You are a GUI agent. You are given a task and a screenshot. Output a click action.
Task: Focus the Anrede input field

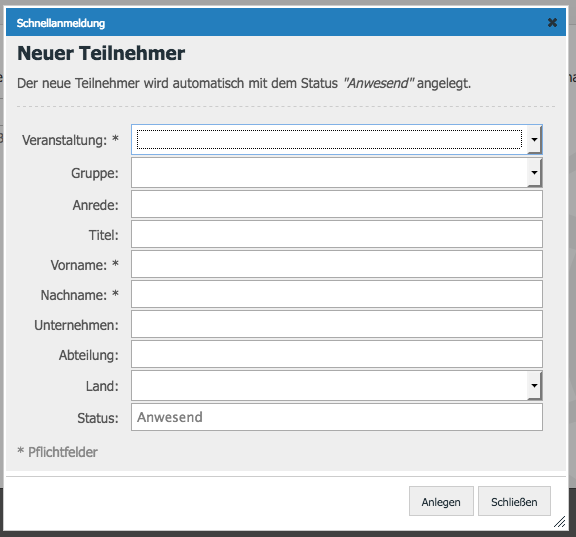click(337, 204)
